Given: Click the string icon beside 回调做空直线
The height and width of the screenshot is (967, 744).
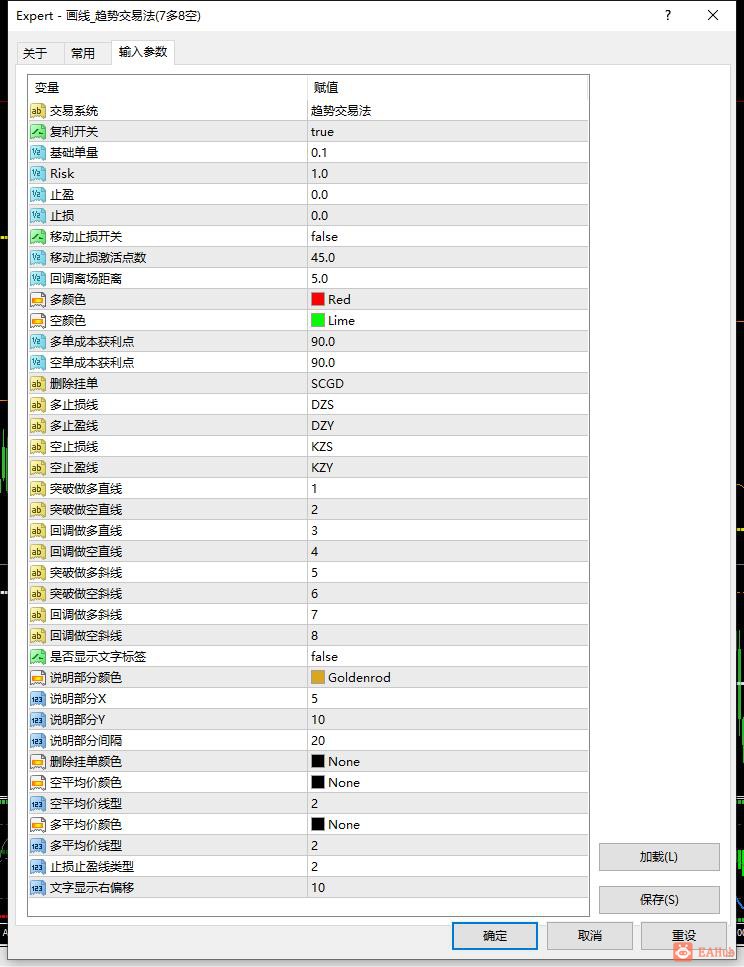Looking at the screenshot, I should pyautogui.click(x=38, y=552).
